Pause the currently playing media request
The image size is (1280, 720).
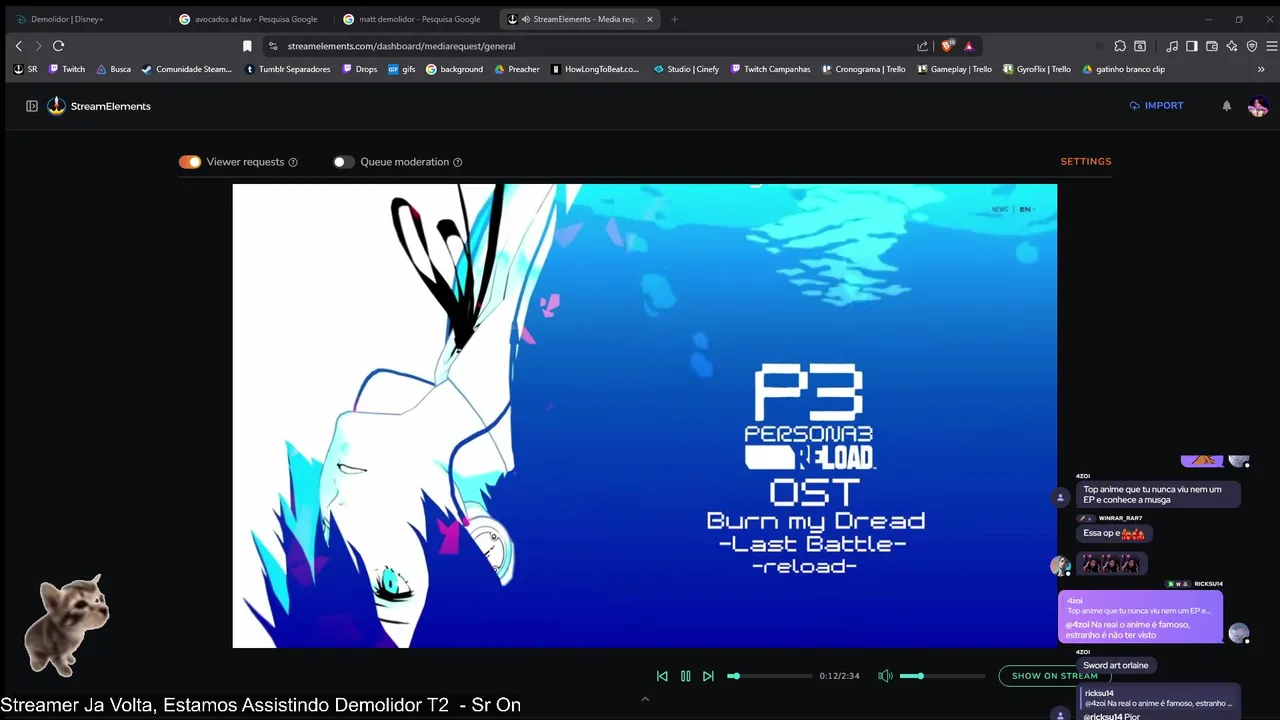[x=685, y=676]
